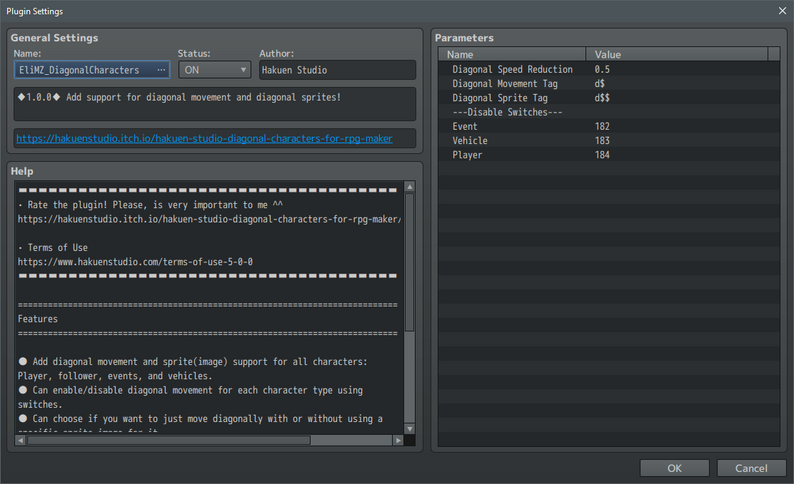
Task: Select the Vehicle disable switch parameter
Action: coord(470,141)
